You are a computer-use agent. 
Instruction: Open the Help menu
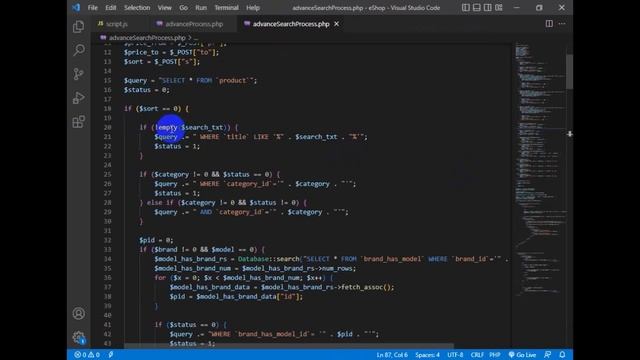click(x=253, y=8)
